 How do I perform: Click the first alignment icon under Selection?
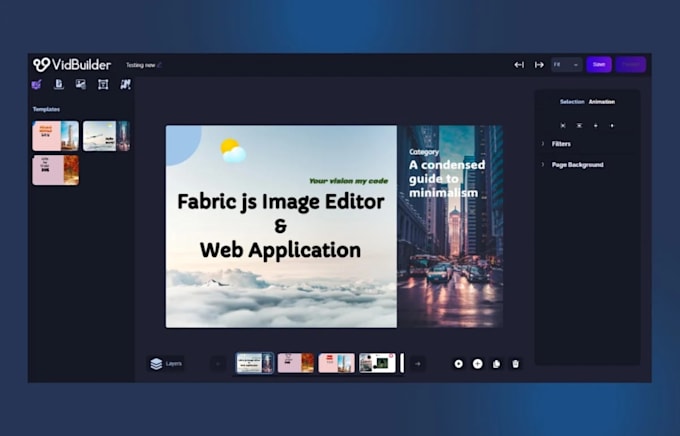point(563,125)
